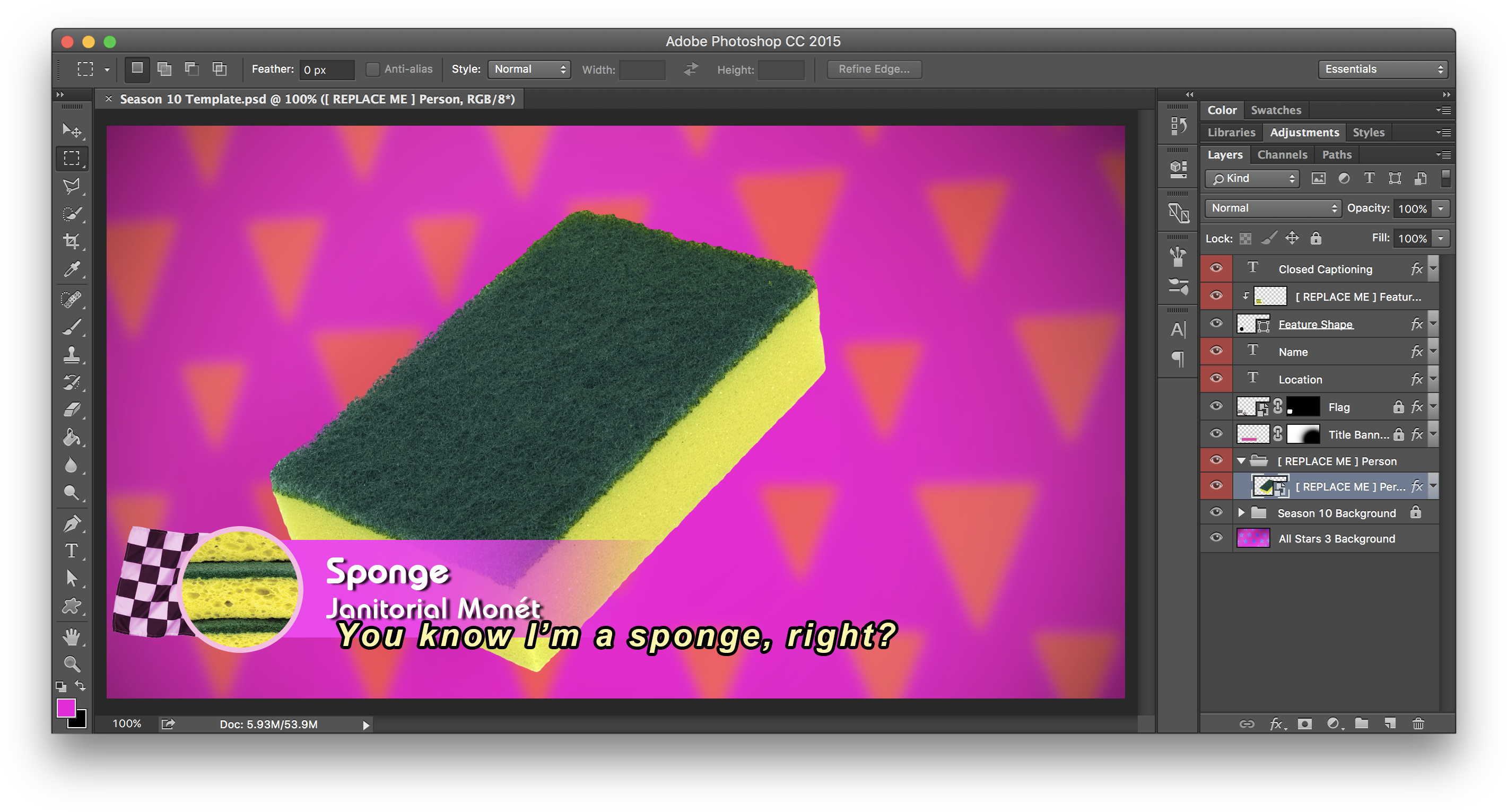This screenshot has height=812, width=1507.
Task: Open the Style dropdown set to Normal
Action: coord(529,69)
